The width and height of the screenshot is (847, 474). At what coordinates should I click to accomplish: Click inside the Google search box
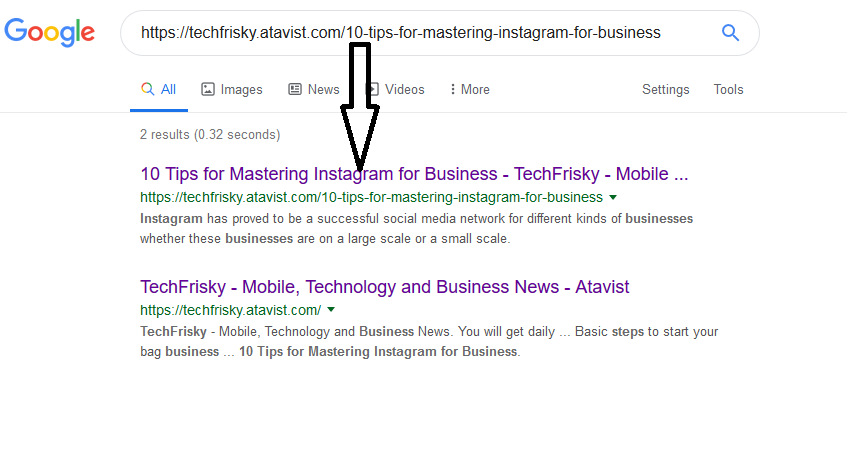(420, 33)
